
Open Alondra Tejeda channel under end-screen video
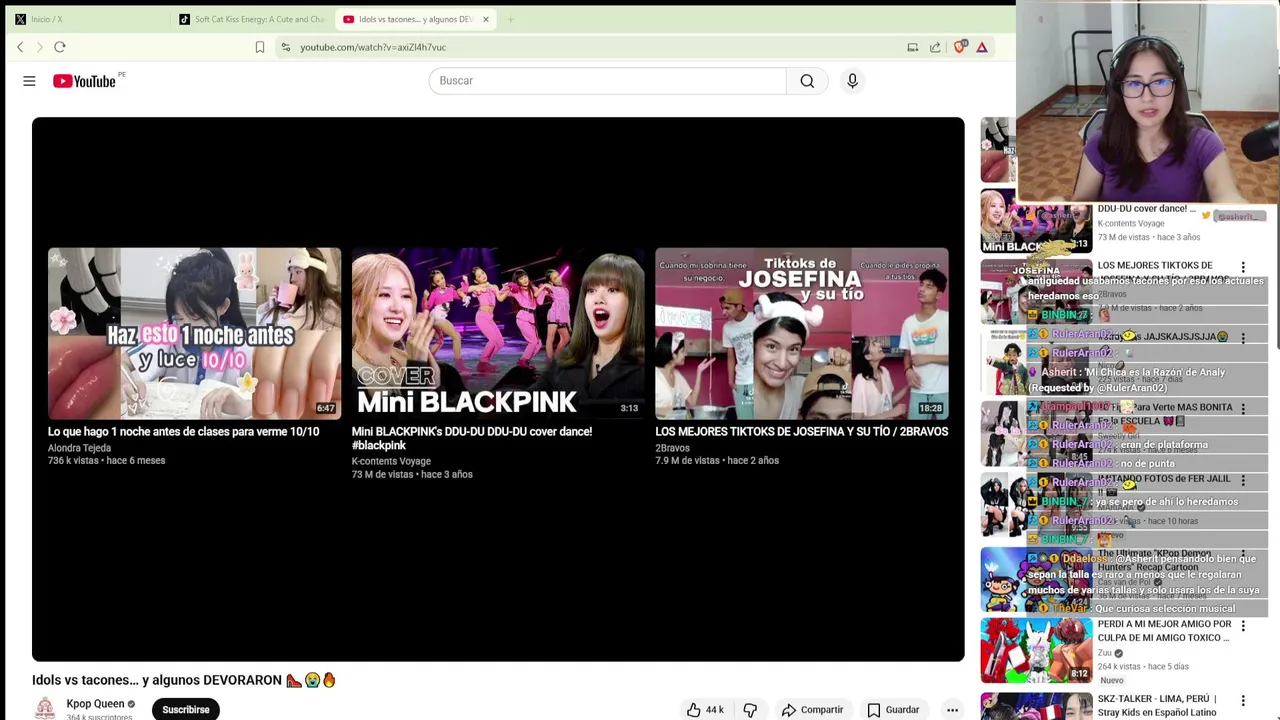(x=79, y=448)
